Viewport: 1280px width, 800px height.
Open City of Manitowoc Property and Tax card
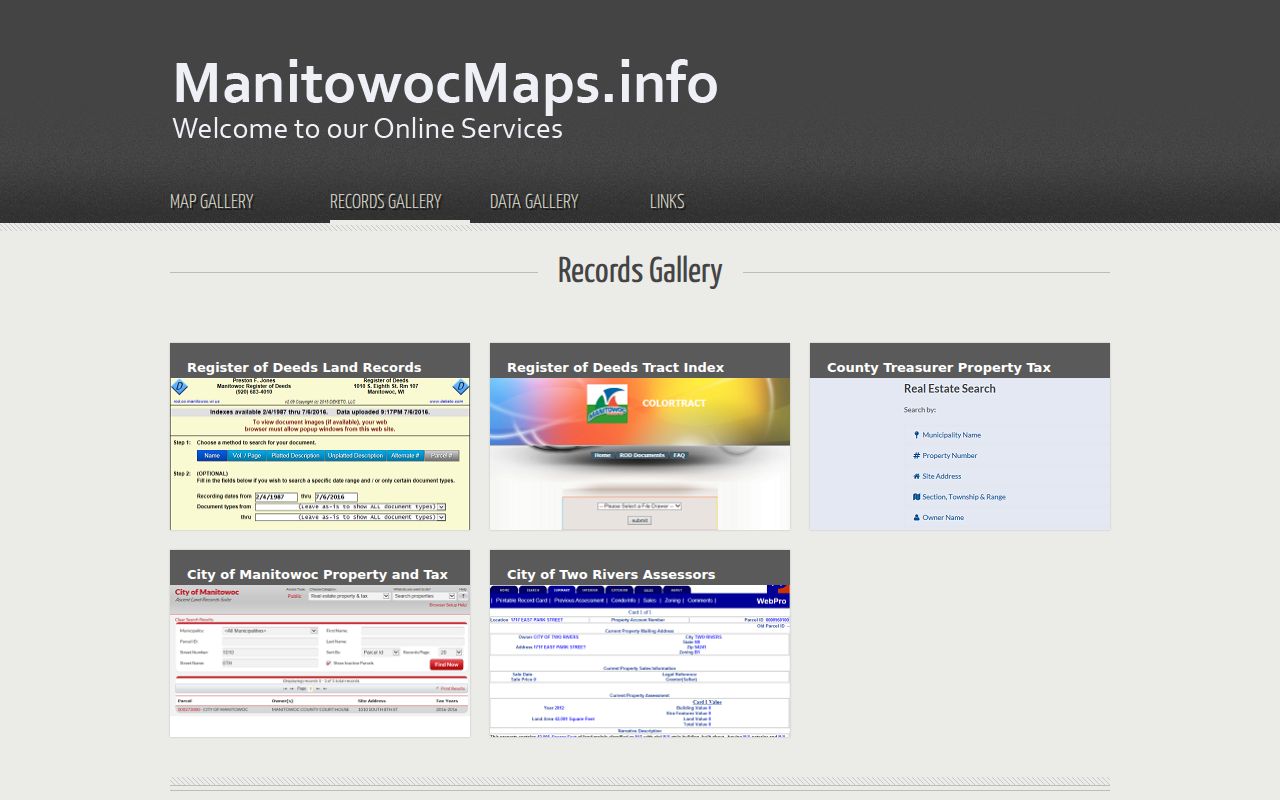(320, 644)
